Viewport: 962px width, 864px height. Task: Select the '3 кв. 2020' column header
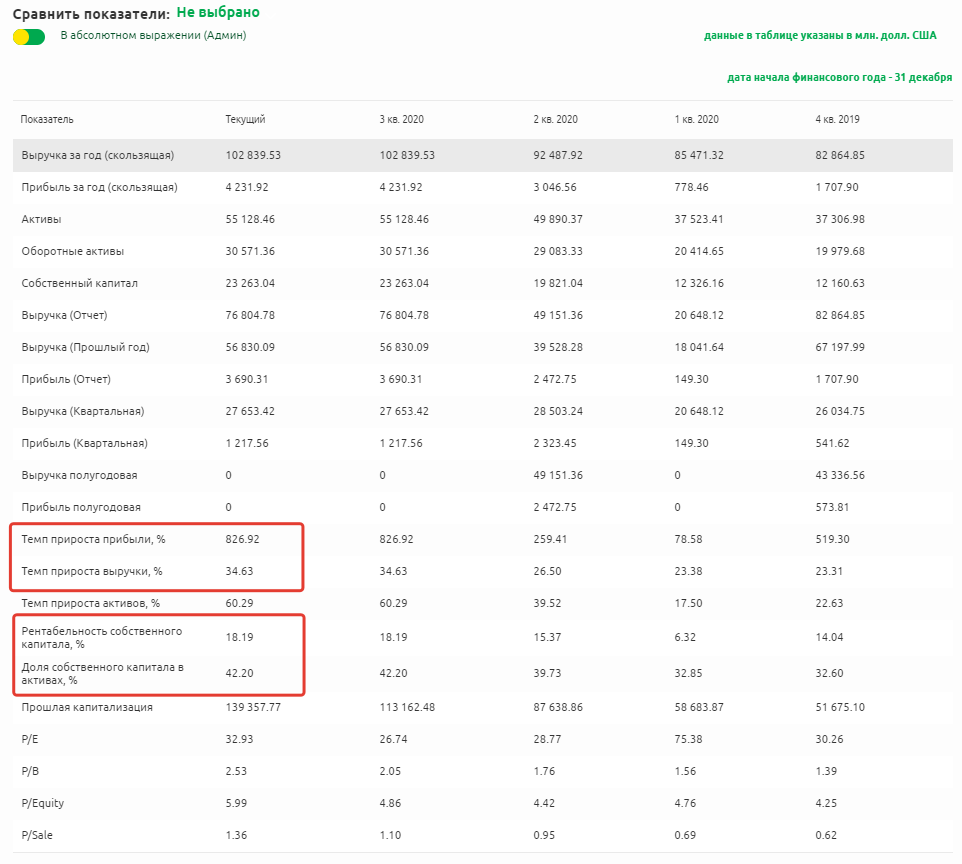click(401, 119)
